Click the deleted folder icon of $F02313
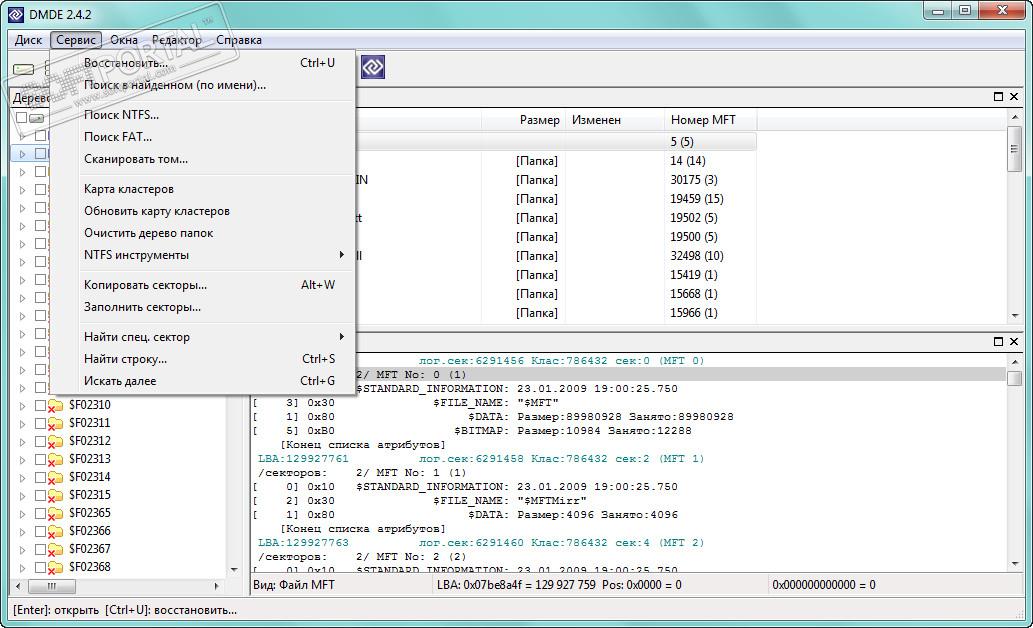1033x628 pixels. 55,459
